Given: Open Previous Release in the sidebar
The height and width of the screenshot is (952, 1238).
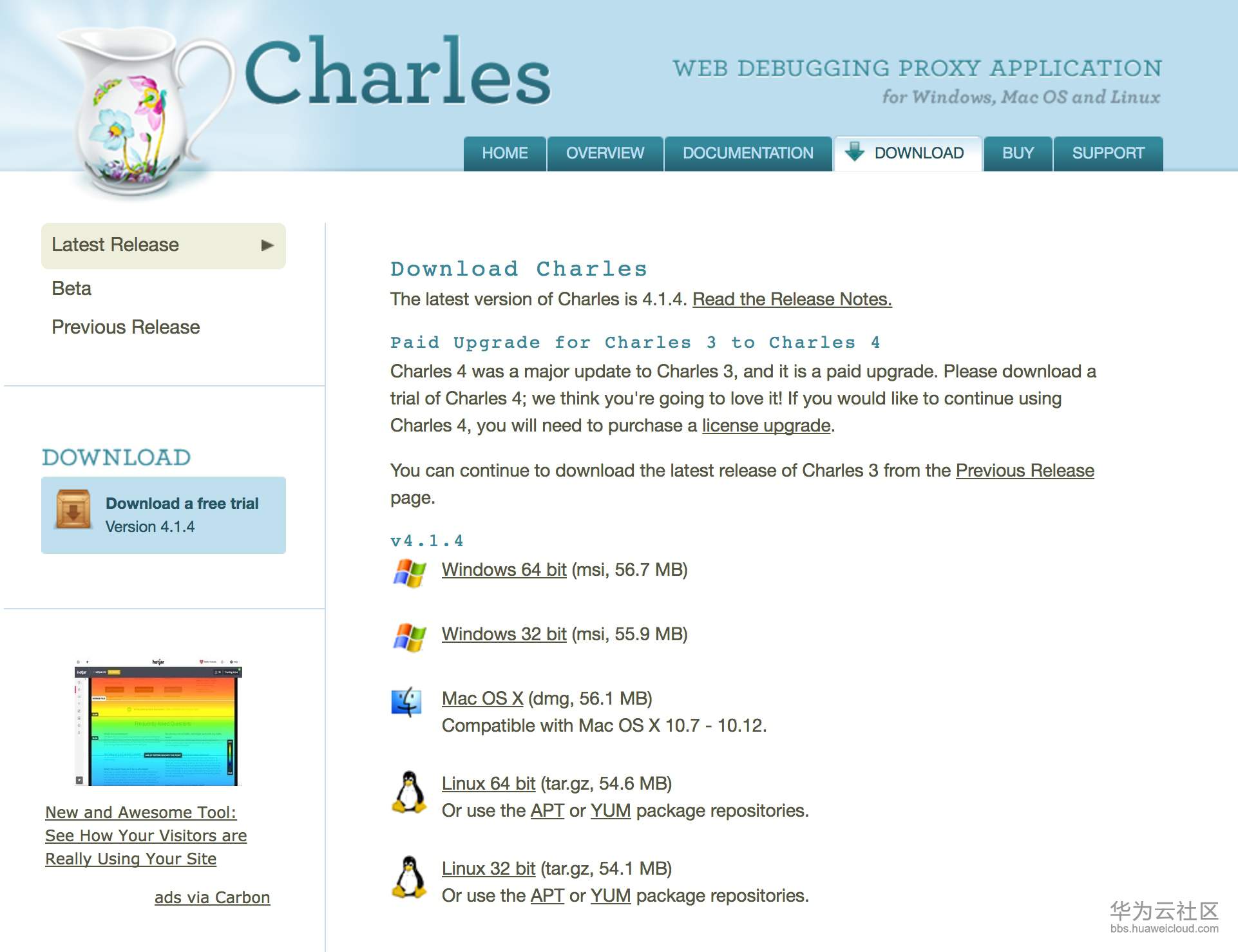Looking at the screenshot, I should pos(126,327).
